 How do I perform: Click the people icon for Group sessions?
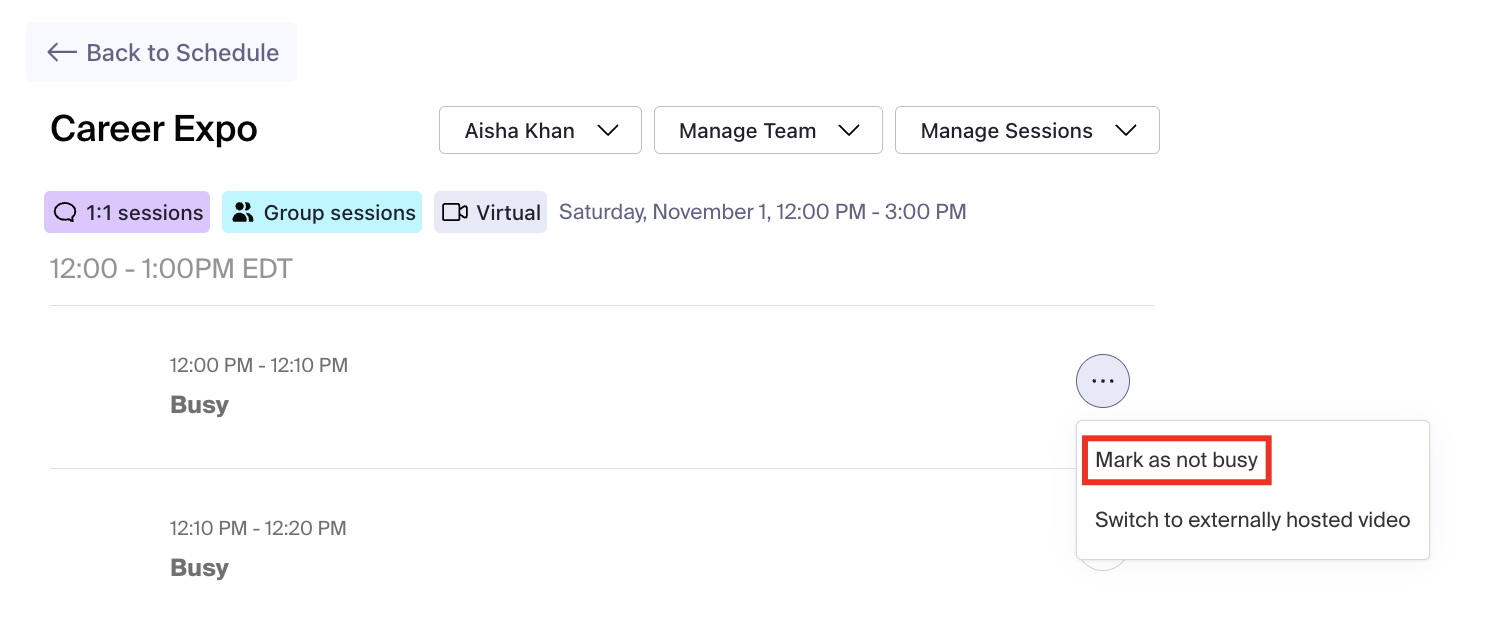(243, 213)
